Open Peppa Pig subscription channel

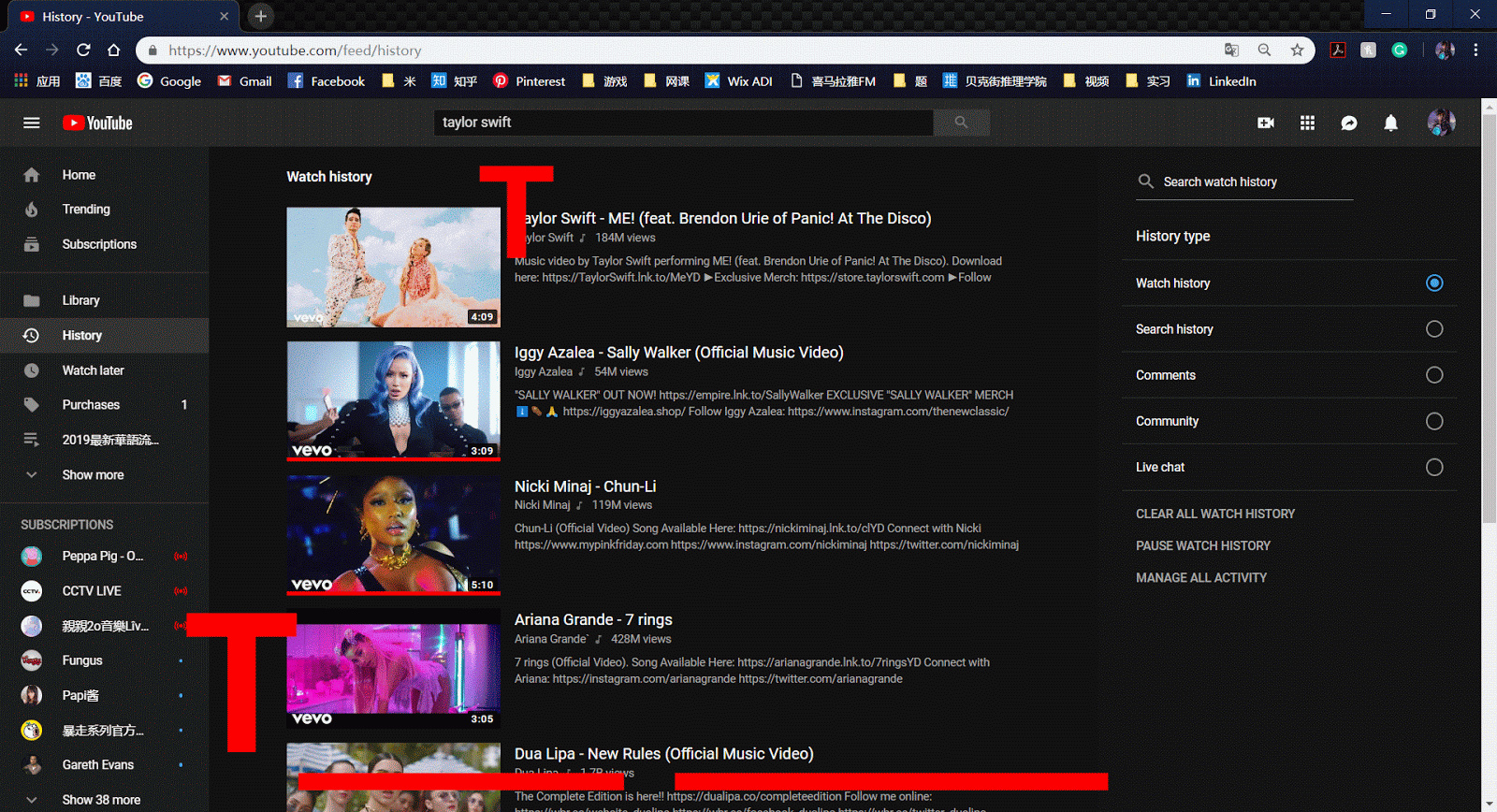(104, 556)
